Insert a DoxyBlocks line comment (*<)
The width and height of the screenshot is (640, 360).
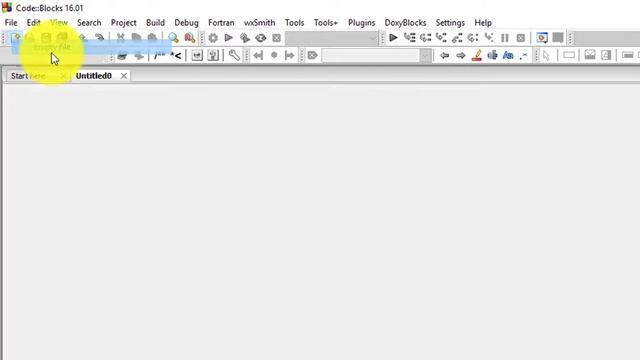click(x=176, y=55)
